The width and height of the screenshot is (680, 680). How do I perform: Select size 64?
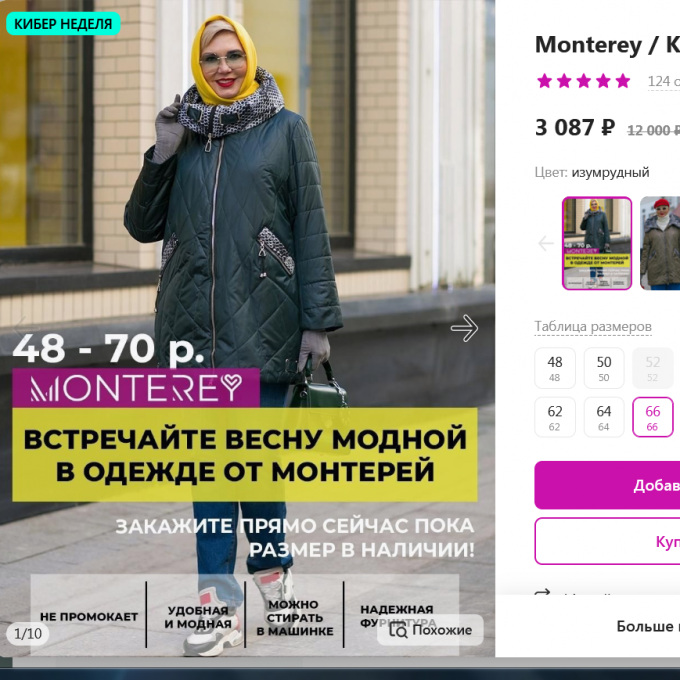tap(604, 417)
